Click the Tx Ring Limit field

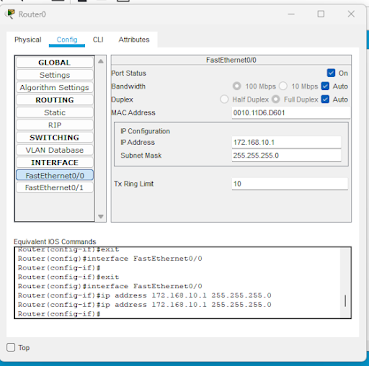click(x=290, y=184)
